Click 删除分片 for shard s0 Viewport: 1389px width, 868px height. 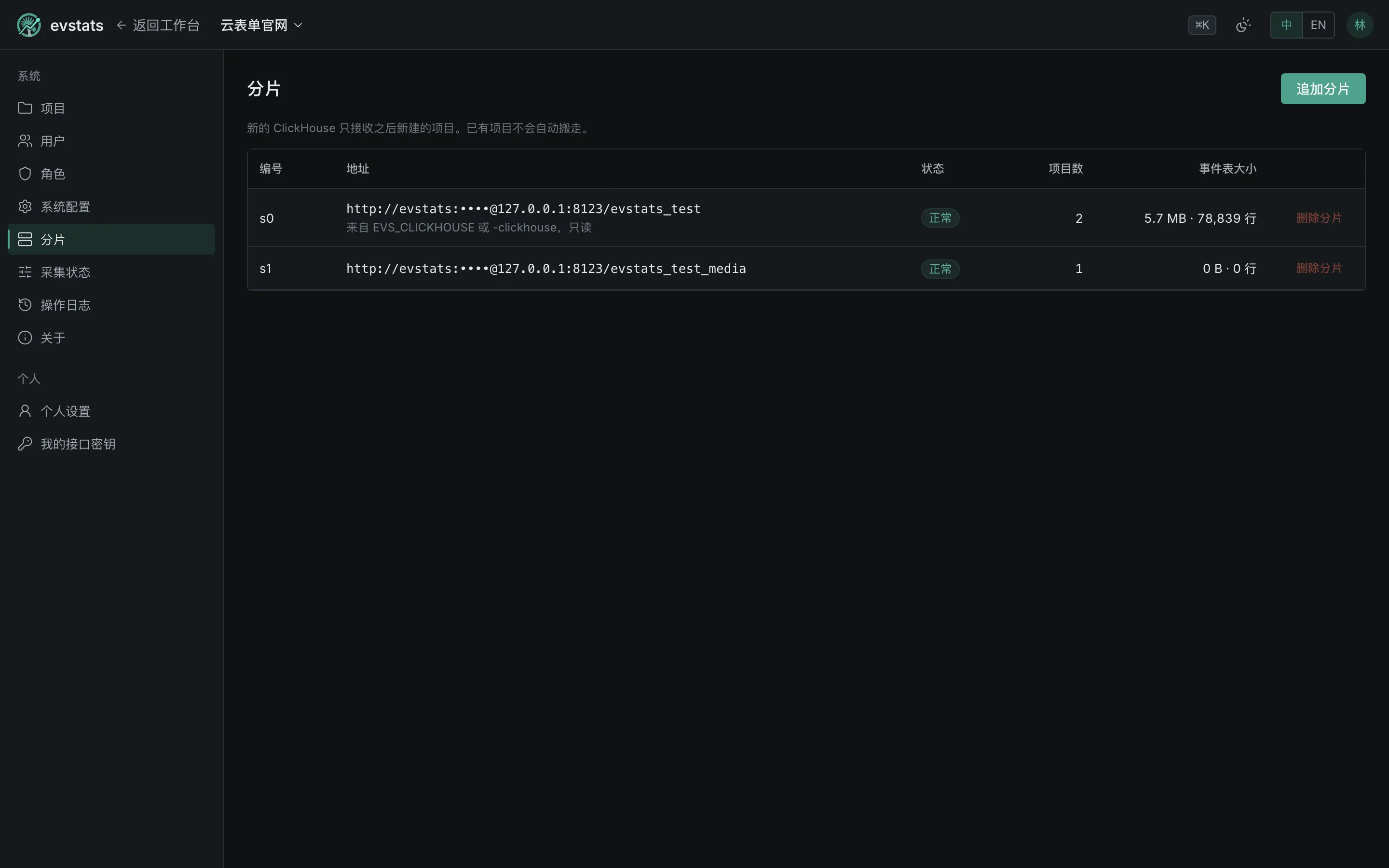click(1319, 217)
